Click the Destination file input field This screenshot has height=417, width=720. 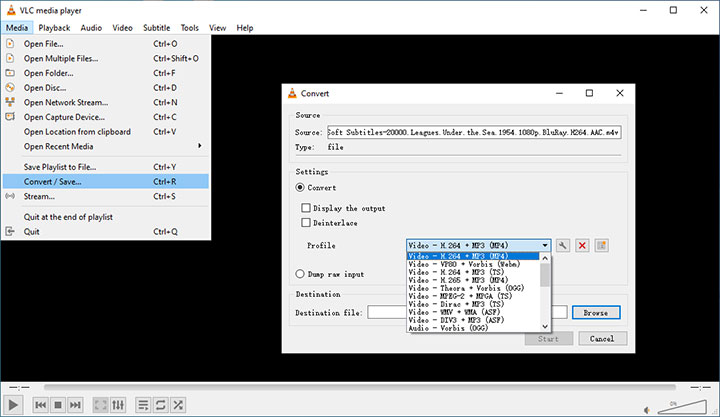(x=467, y=312)
